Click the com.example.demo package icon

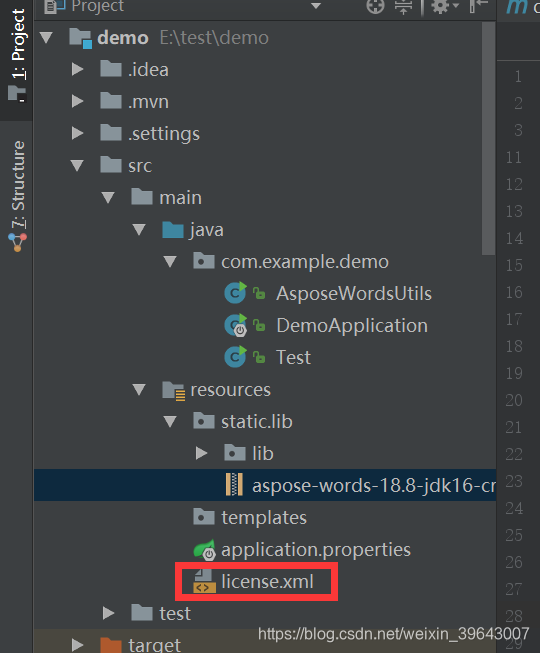204,261
